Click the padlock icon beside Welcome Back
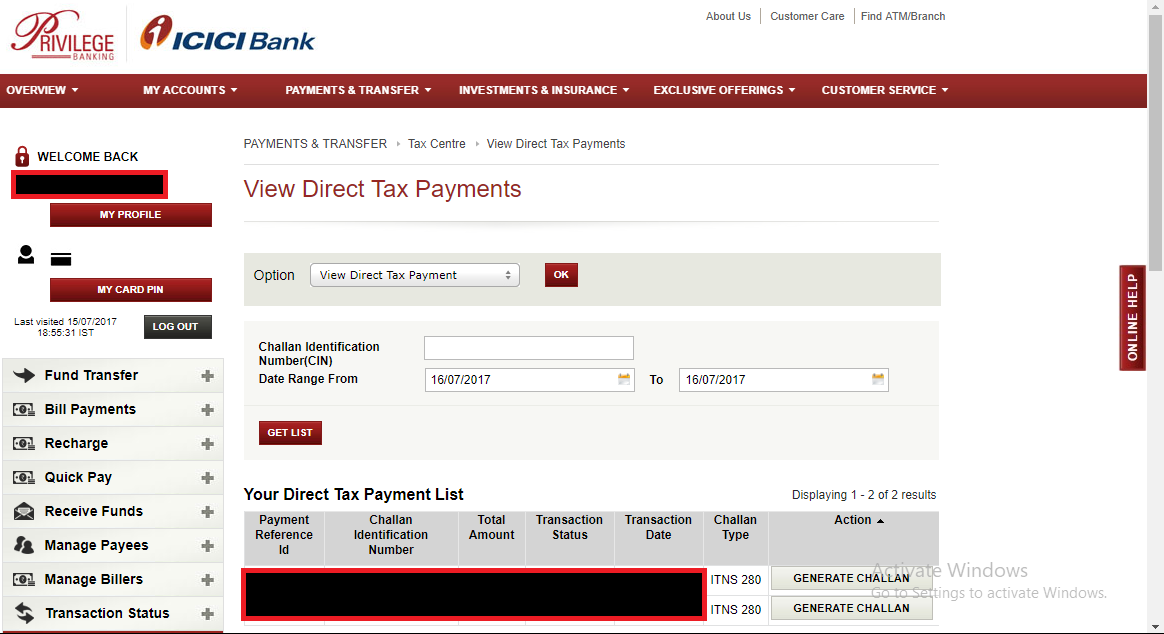The width and height of the screenshot is (1164, 634). (x=22, y=157)
